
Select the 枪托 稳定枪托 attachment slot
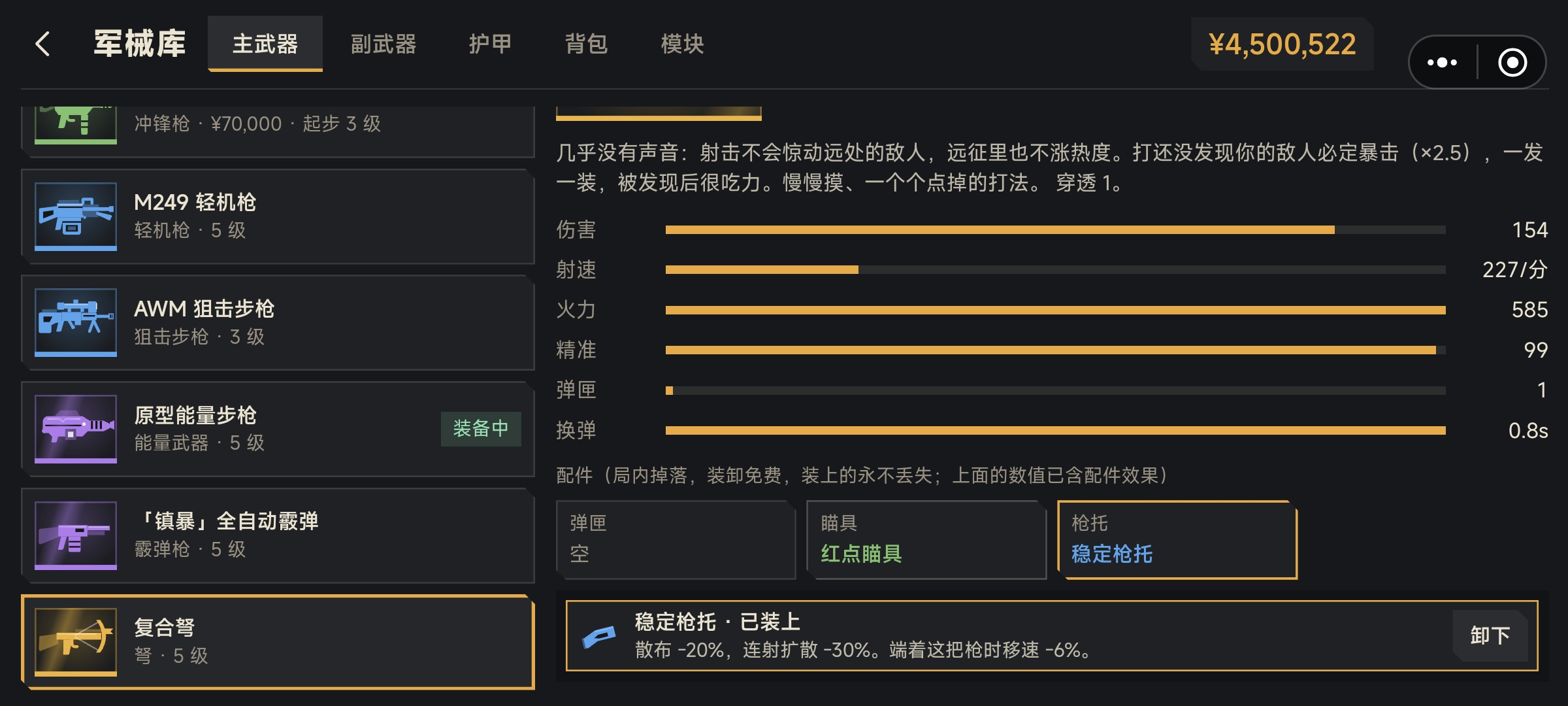tap(1177, 539)
